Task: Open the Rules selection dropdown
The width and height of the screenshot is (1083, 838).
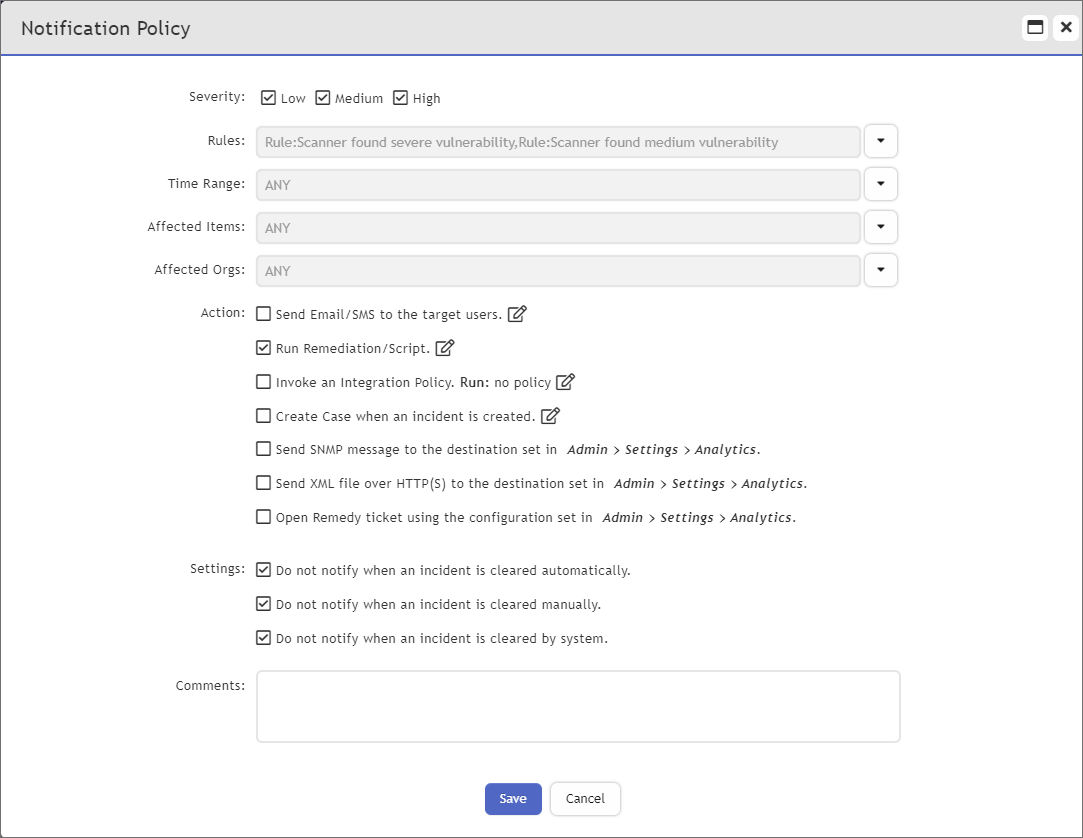Action: point(880,141)
